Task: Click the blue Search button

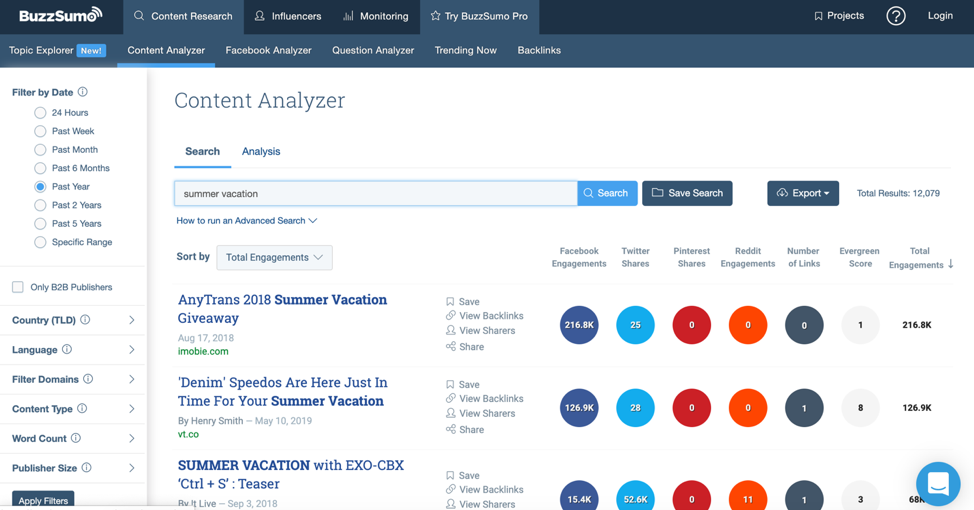Action: [607, 193]
